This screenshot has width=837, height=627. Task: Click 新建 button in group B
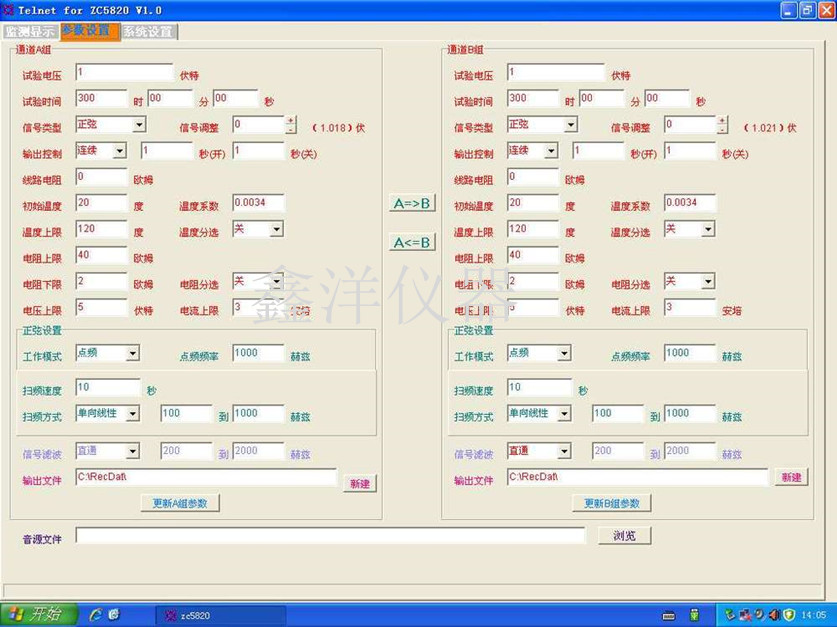click(791, 478)
